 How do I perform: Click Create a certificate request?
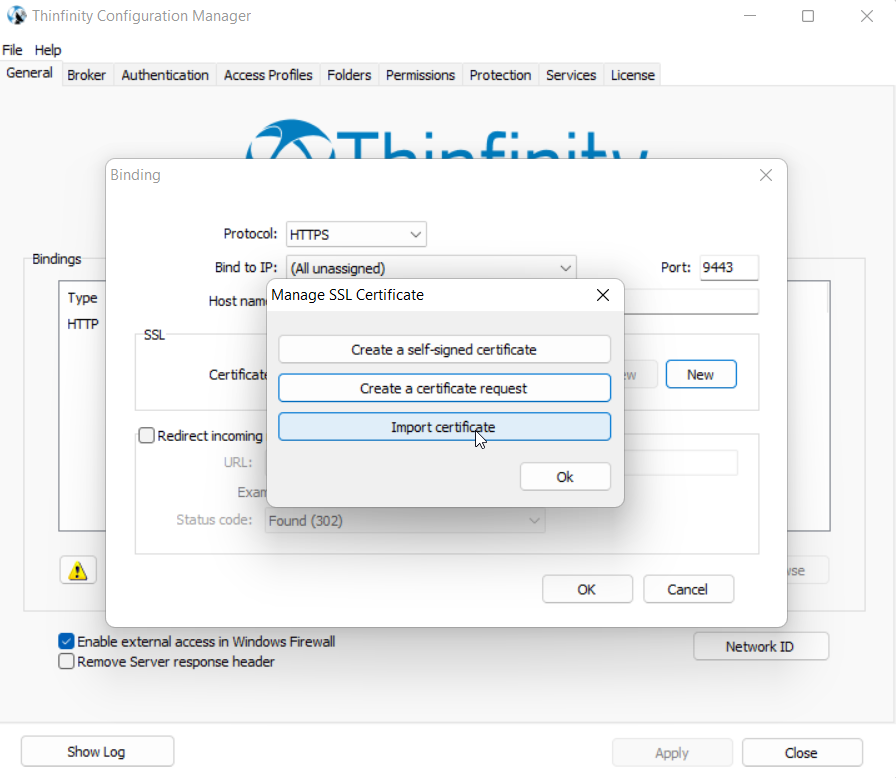click(444, 388)
